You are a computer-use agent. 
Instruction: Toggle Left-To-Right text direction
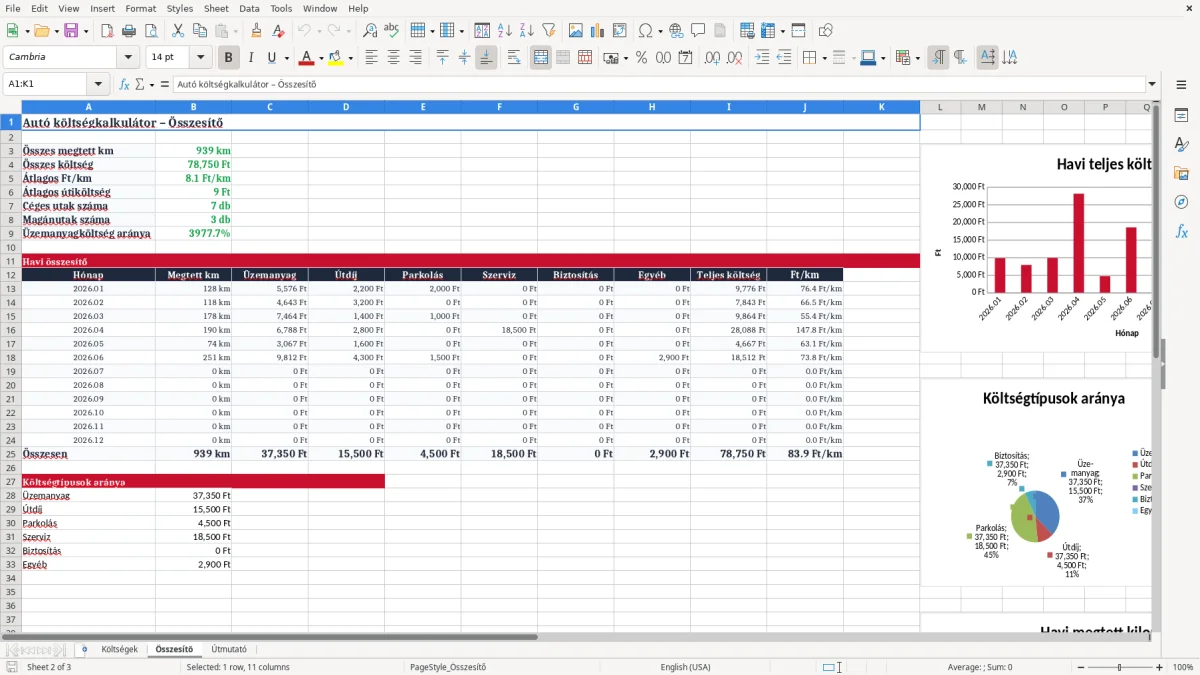[x=938, y=58]
